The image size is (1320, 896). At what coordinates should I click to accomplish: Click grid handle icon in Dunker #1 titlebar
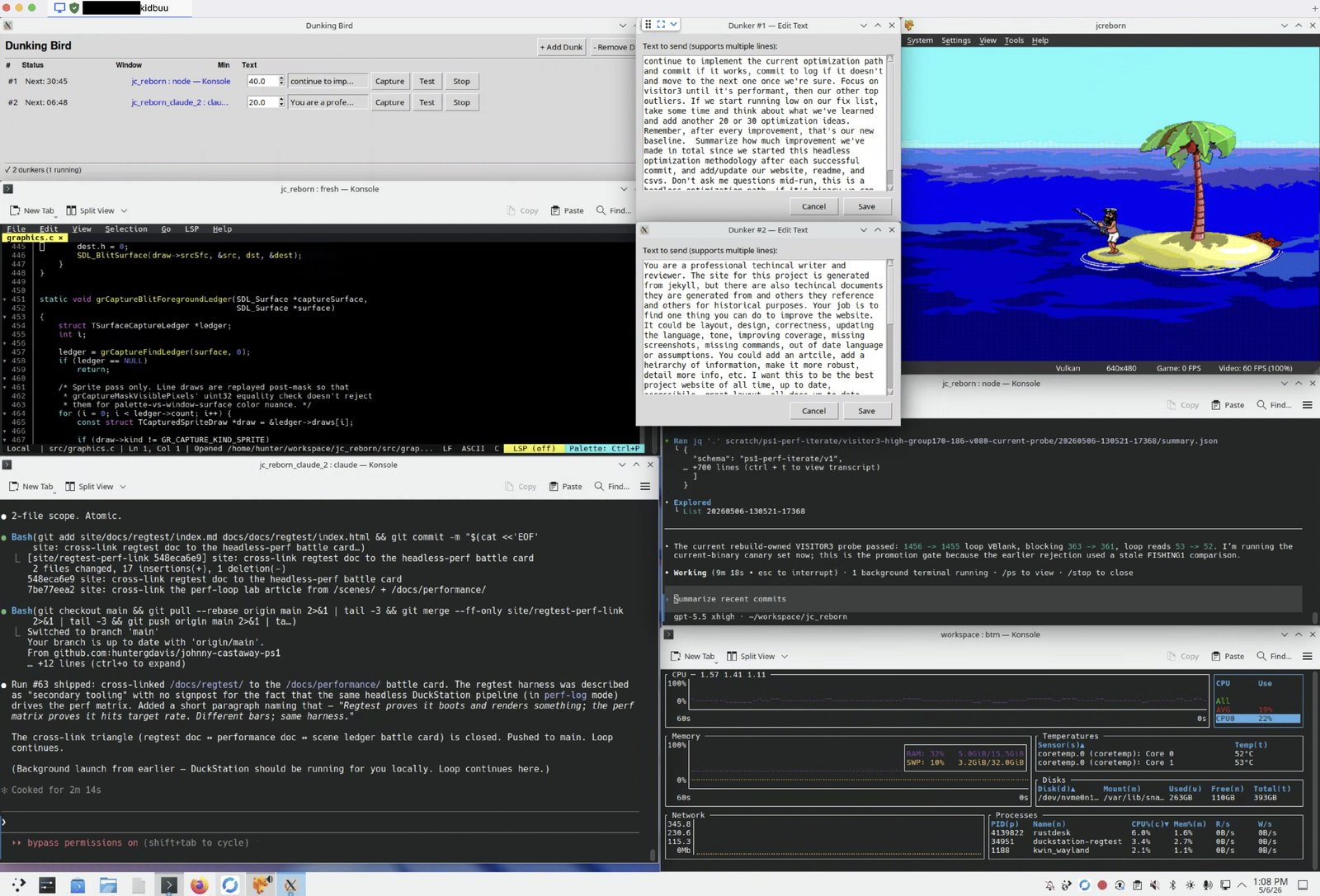click(x=648, y=25)
